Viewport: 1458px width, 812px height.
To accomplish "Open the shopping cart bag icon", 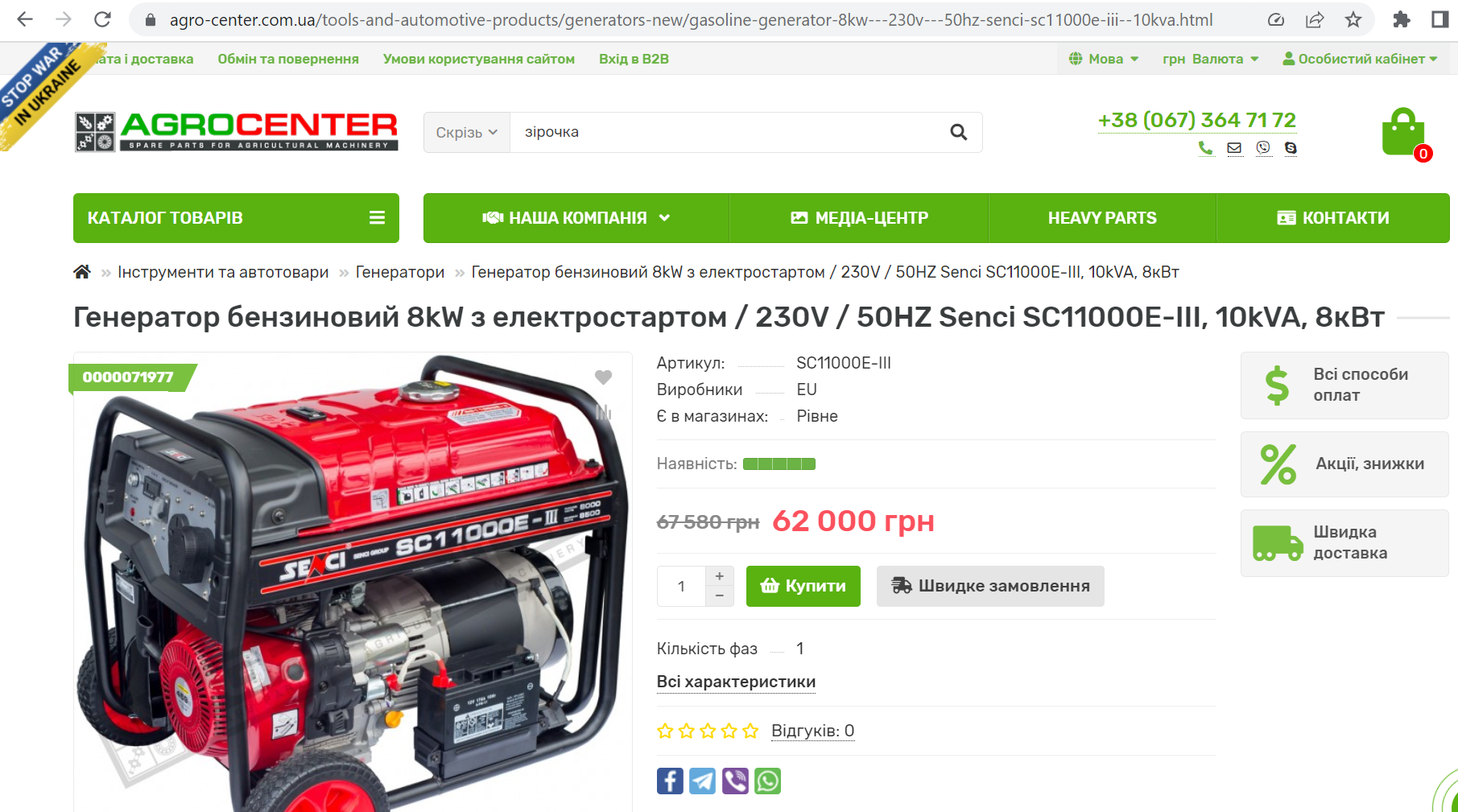I will [1403, 132].
